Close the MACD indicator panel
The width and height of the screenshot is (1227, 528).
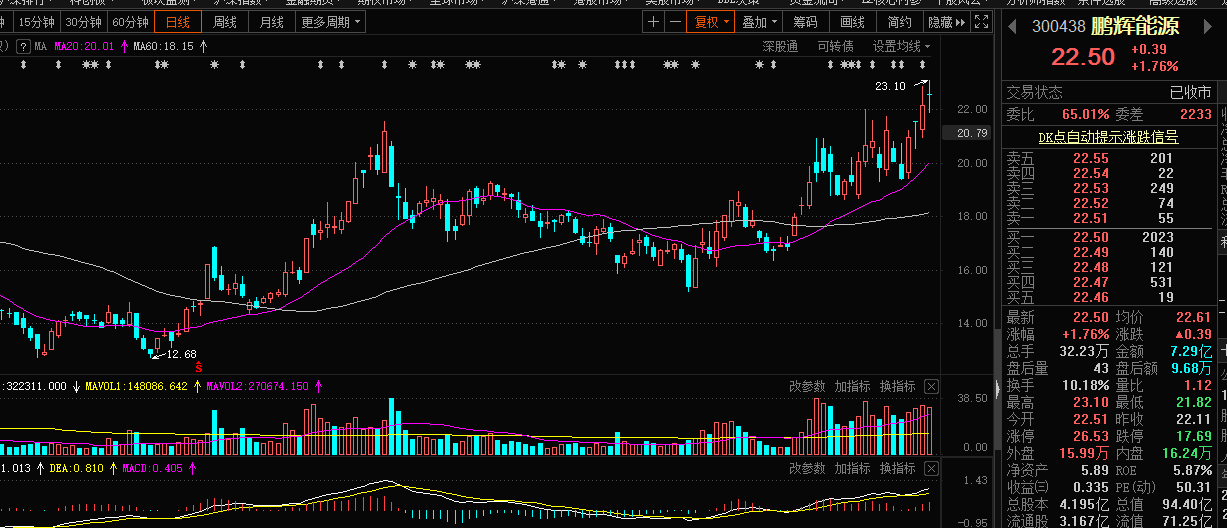[x=931, y=468]
